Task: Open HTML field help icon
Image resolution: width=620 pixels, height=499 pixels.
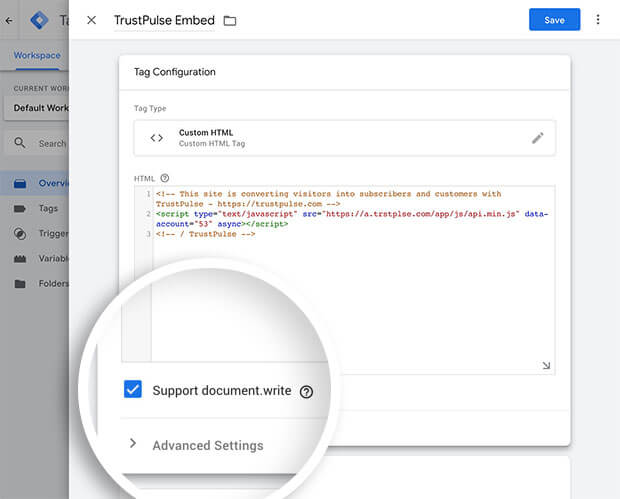Action: [164, 178]
